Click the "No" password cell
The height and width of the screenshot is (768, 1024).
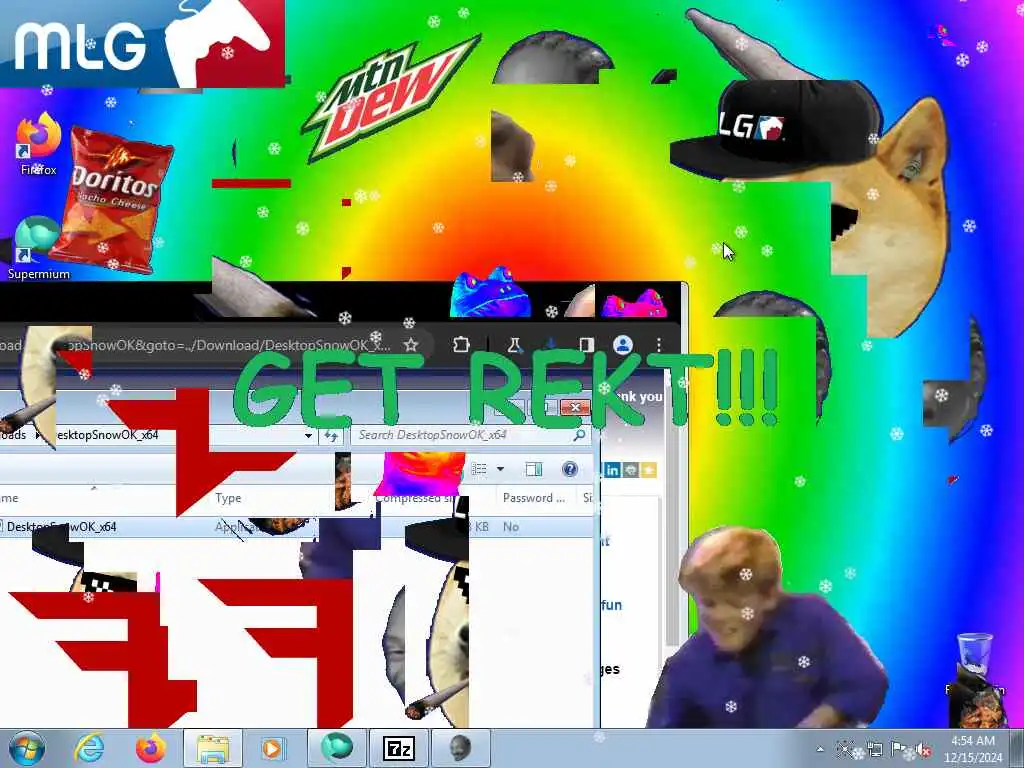(511, 526)
